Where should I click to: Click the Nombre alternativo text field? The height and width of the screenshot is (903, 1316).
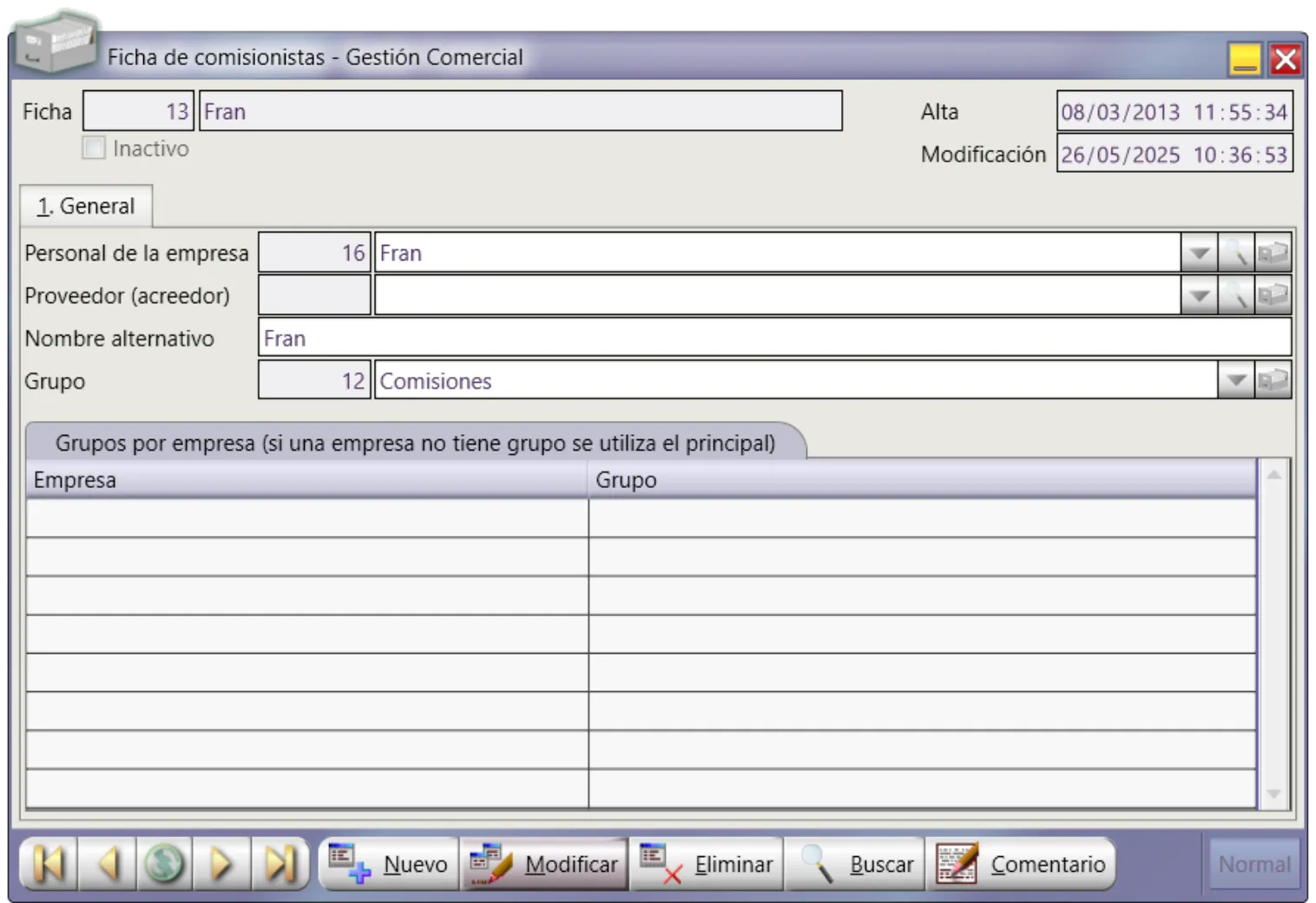click(773, 339)
